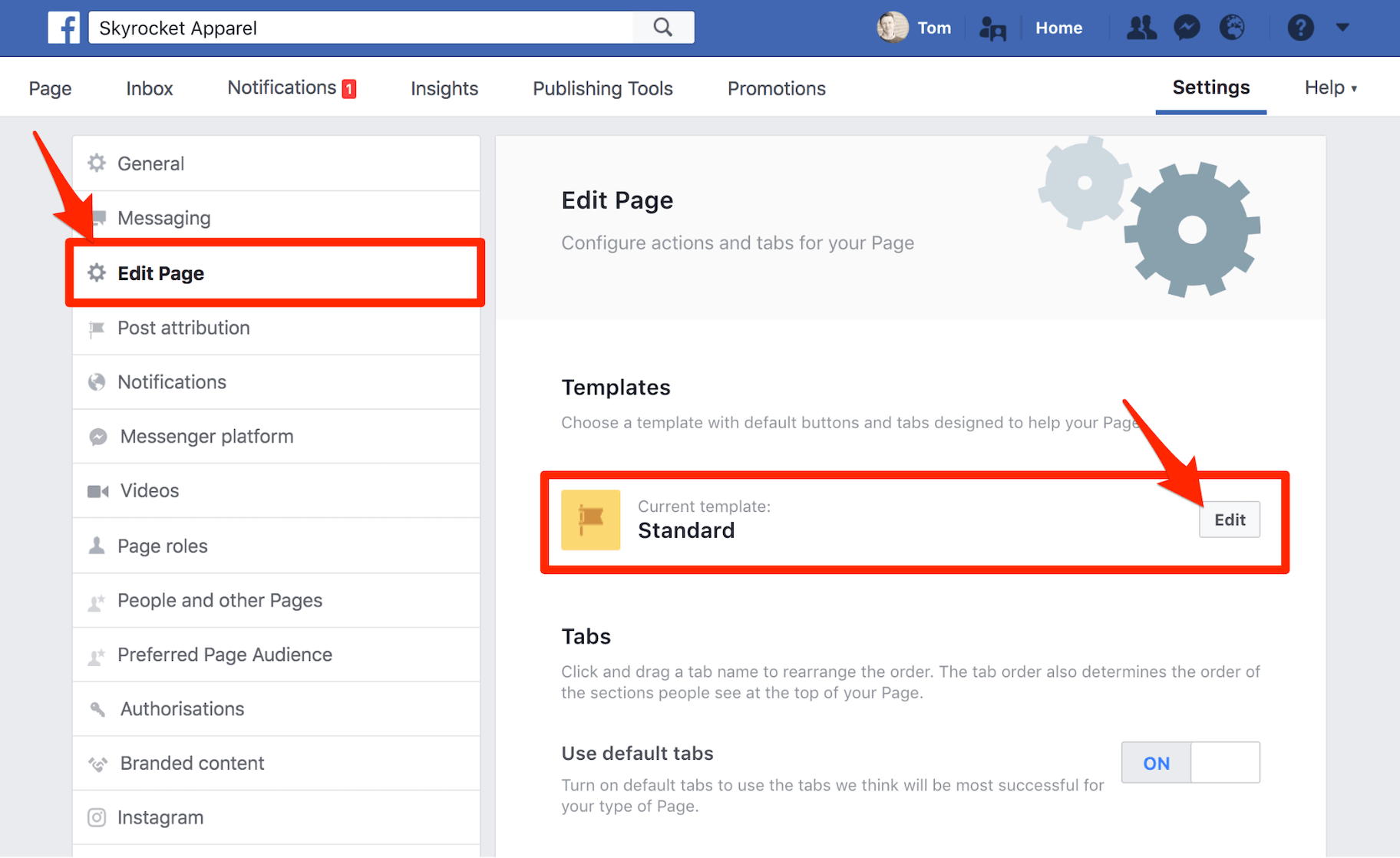
Task: Turn off Use default tabs
Action: tap(1225, 762)
